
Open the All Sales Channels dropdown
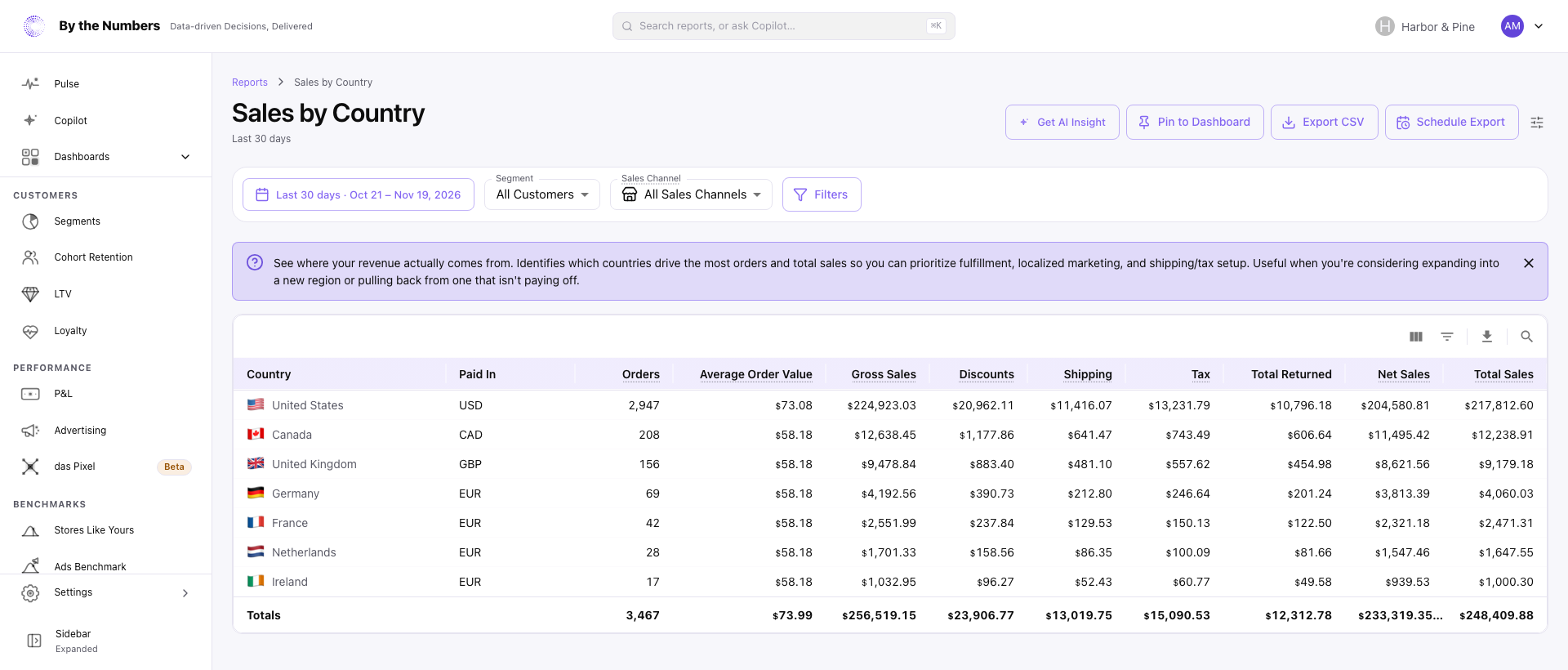click(x=691, y=194)
